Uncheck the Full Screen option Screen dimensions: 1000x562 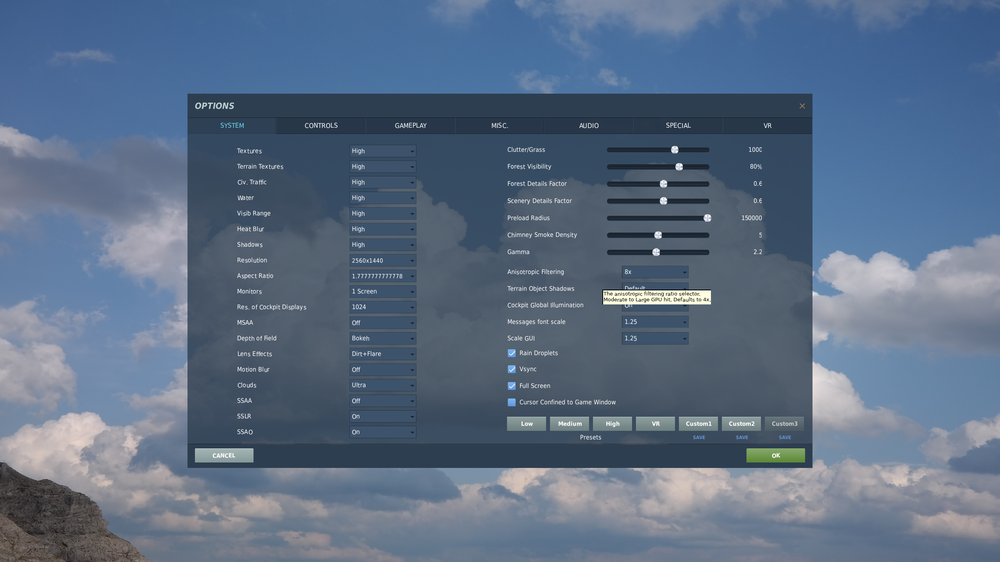click(x=511, y=386)
